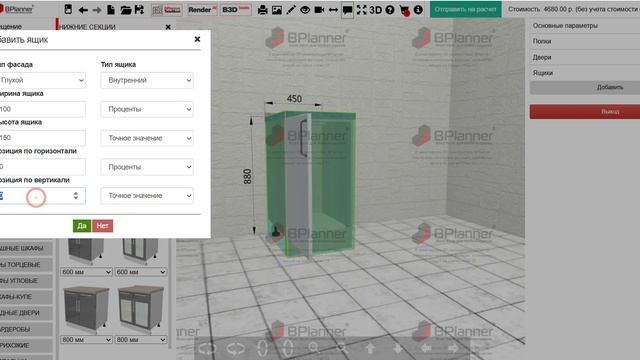Expand the Двери section

point(584,57)
